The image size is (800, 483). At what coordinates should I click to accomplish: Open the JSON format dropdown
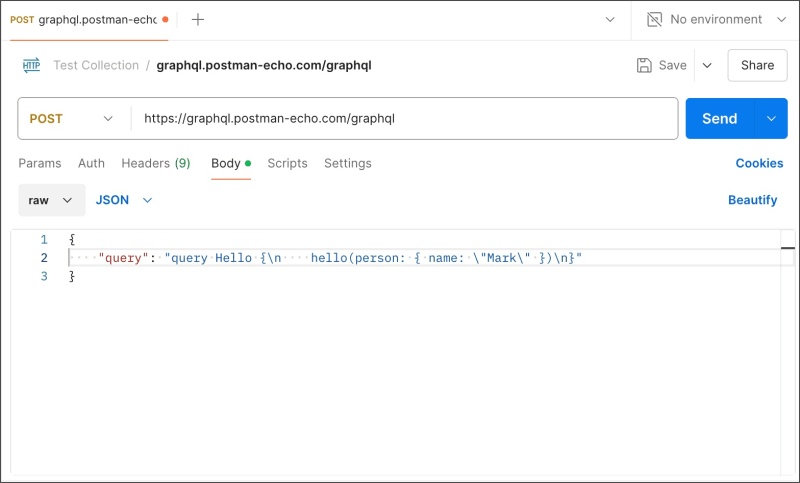click(124, 200)
